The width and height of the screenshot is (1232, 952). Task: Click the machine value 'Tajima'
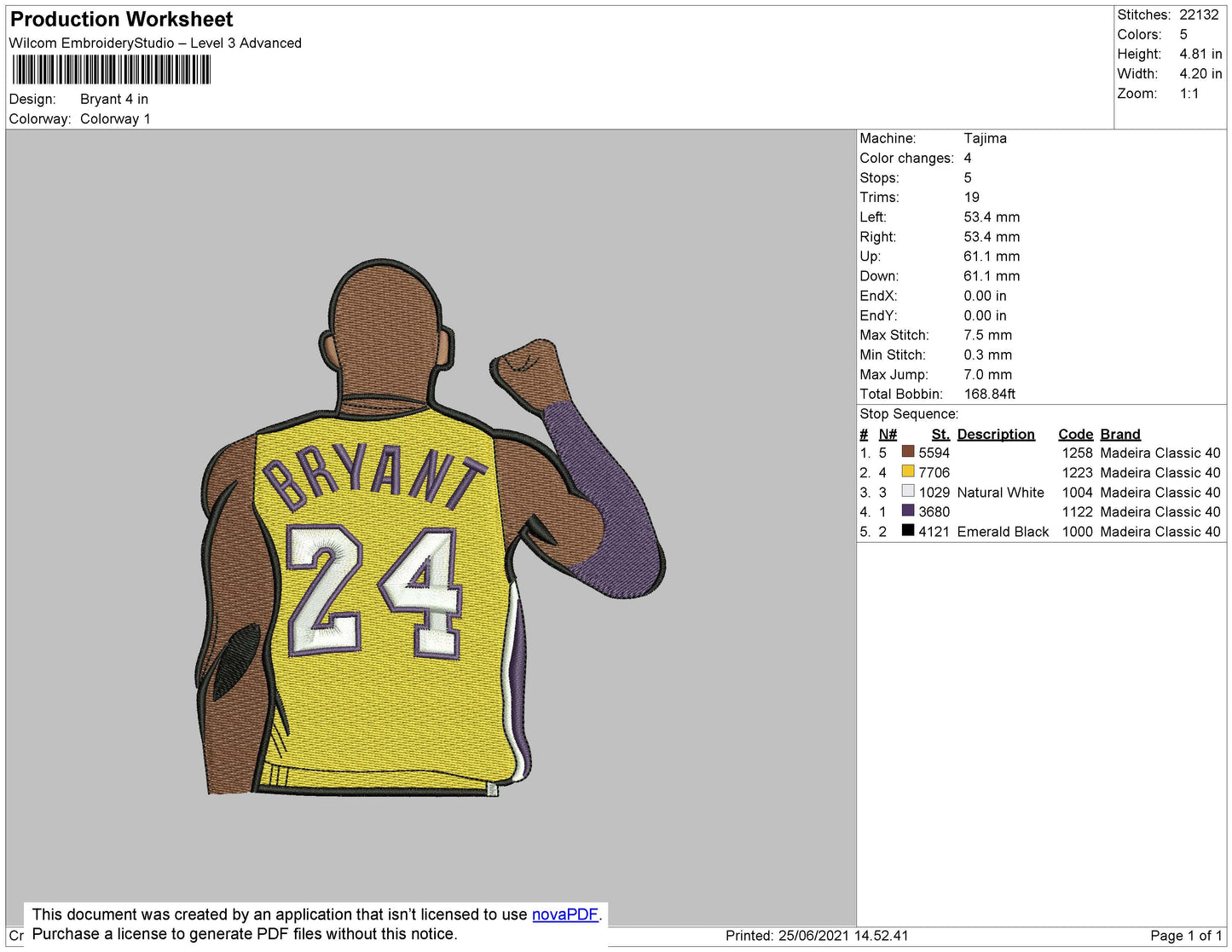click(985, 138)
